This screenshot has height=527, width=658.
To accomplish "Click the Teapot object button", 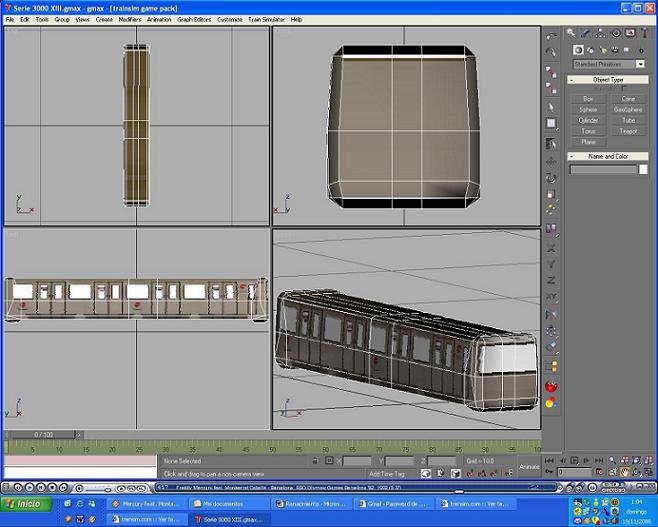I will click(627, 131).
